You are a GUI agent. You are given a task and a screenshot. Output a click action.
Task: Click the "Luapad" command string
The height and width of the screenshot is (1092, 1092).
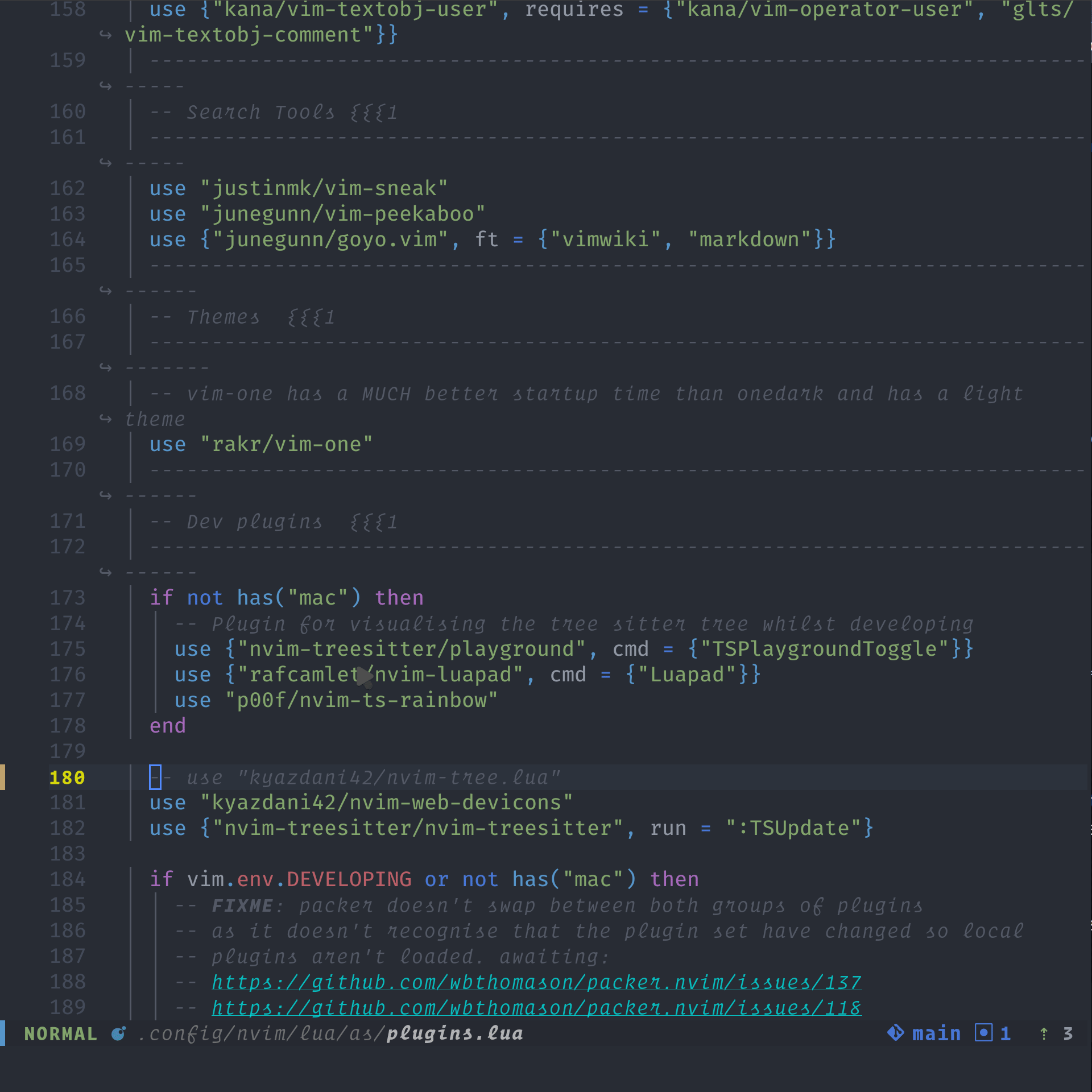[687, 675]
